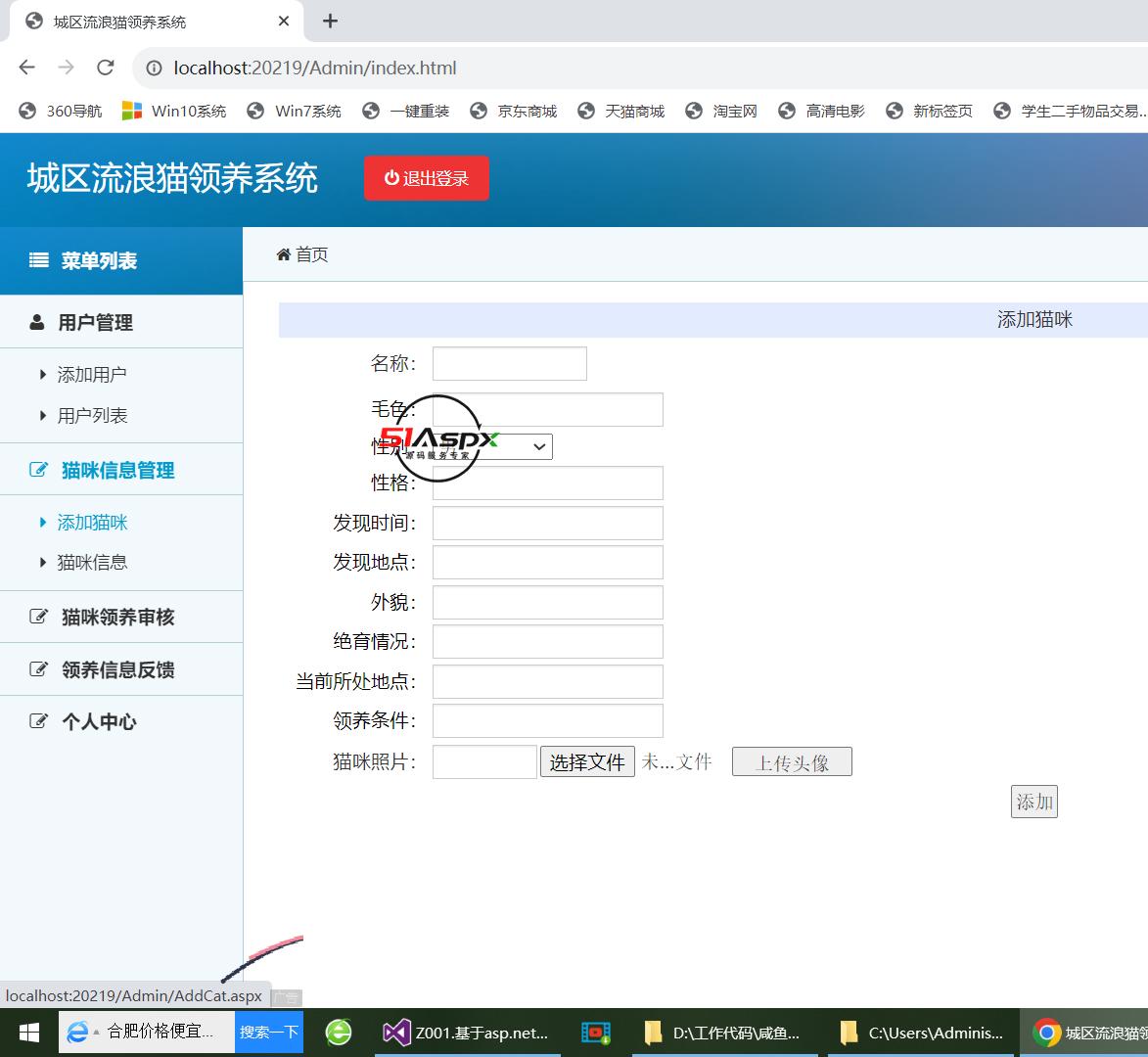The image size is (1148, 1057).
Task: Click the 菜单列表 menu list icon
Action: click(x=38, y=260)
